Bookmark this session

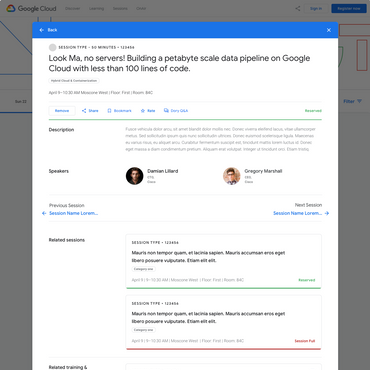pos(119,111)
